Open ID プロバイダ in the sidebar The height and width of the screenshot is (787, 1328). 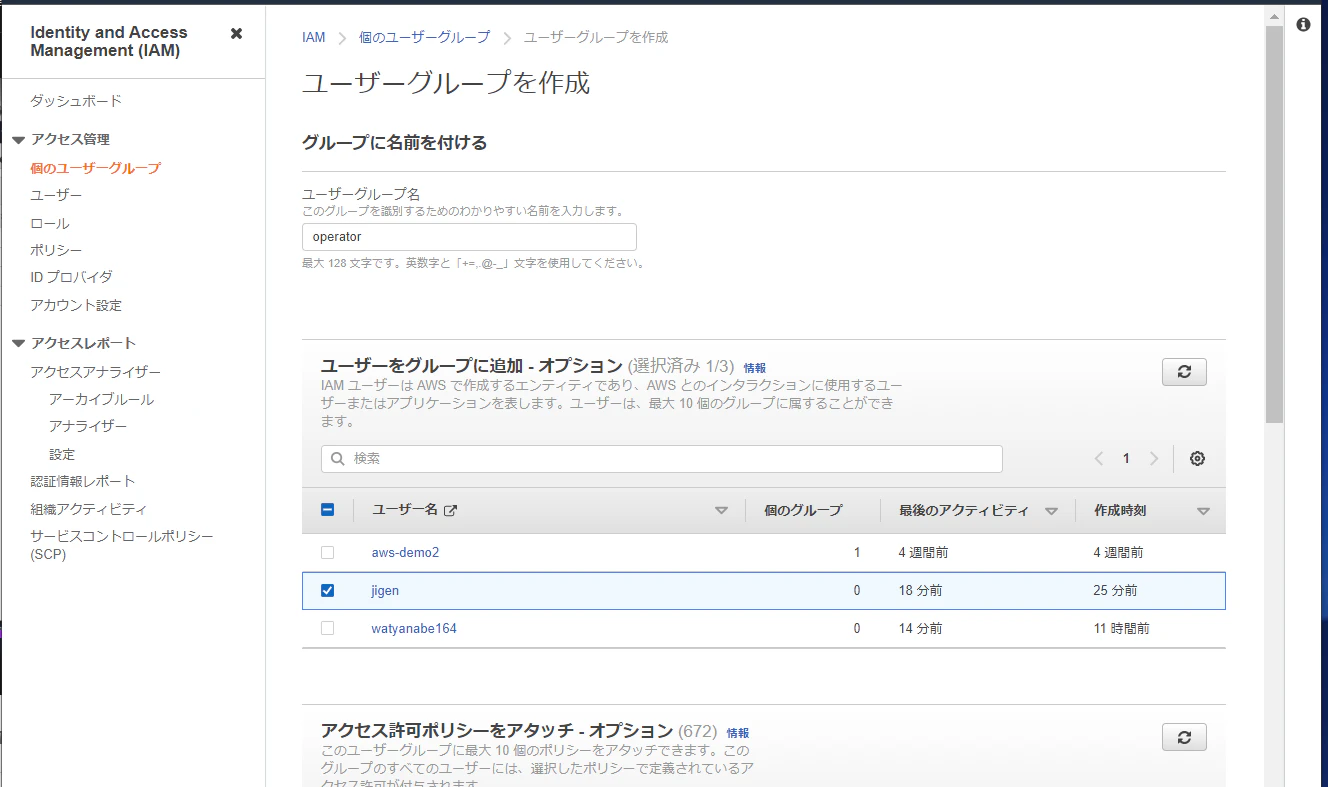click(x=71, y=277)
